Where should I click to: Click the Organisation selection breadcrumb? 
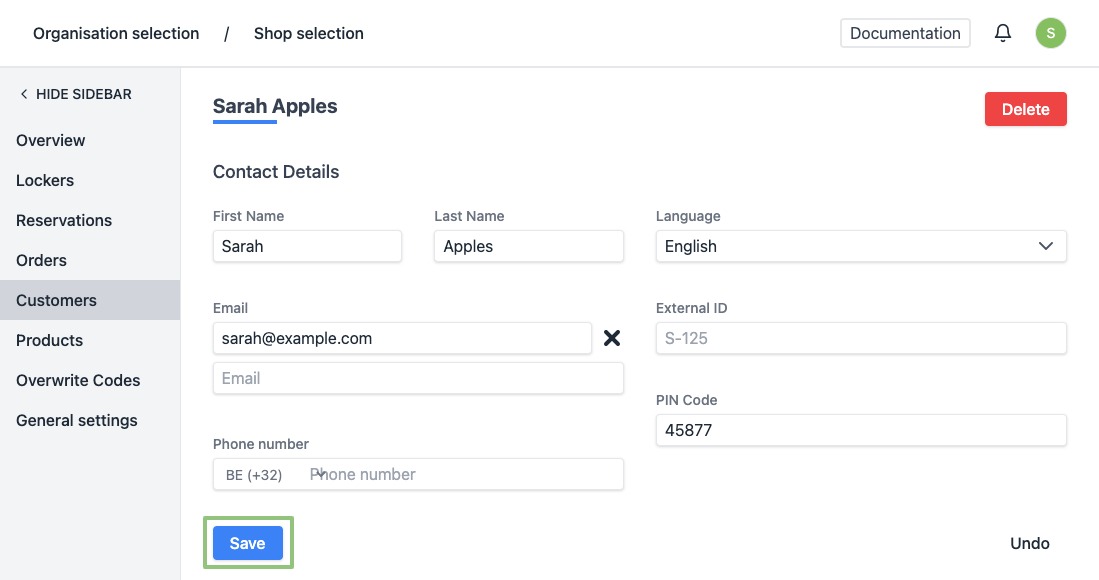116,34
